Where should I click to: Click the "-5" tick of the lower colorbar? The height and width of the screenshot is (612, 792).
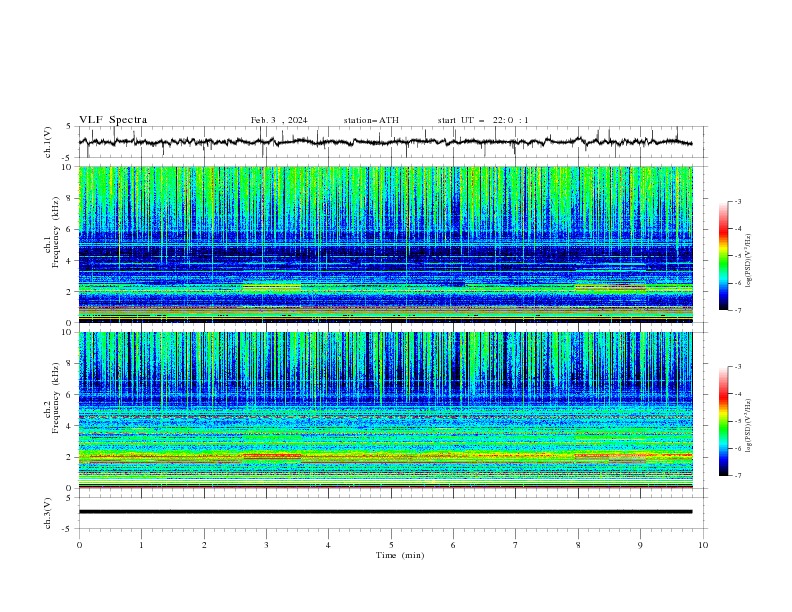pos(737,421)
